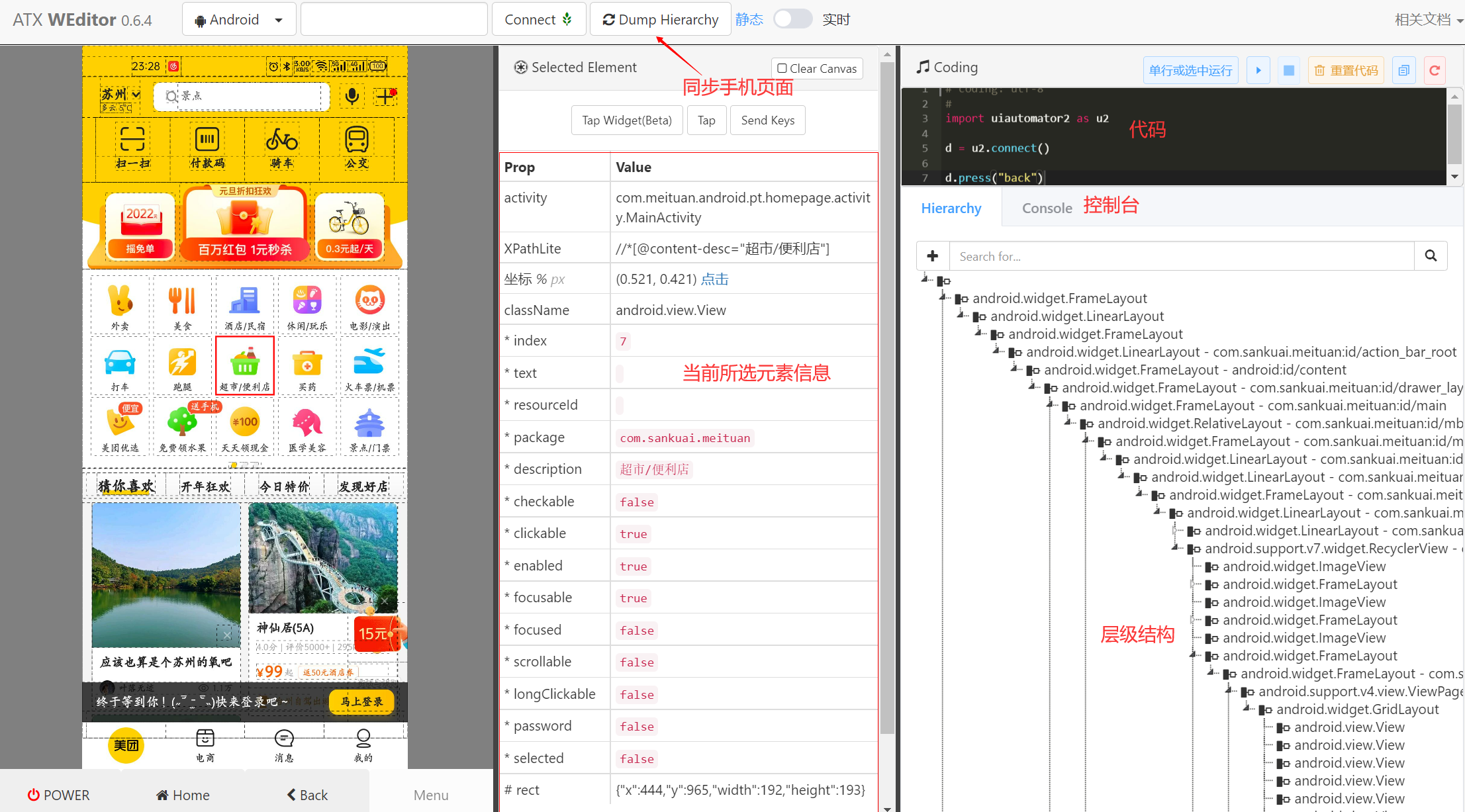Click the run code play icon
Screen dimensions: 1465x812
click(1258, 70)
